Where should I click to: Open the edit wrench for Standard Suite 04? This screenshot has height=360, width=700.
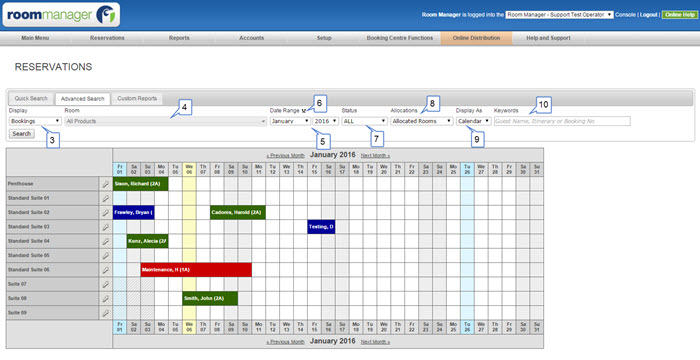coord(105,241)
